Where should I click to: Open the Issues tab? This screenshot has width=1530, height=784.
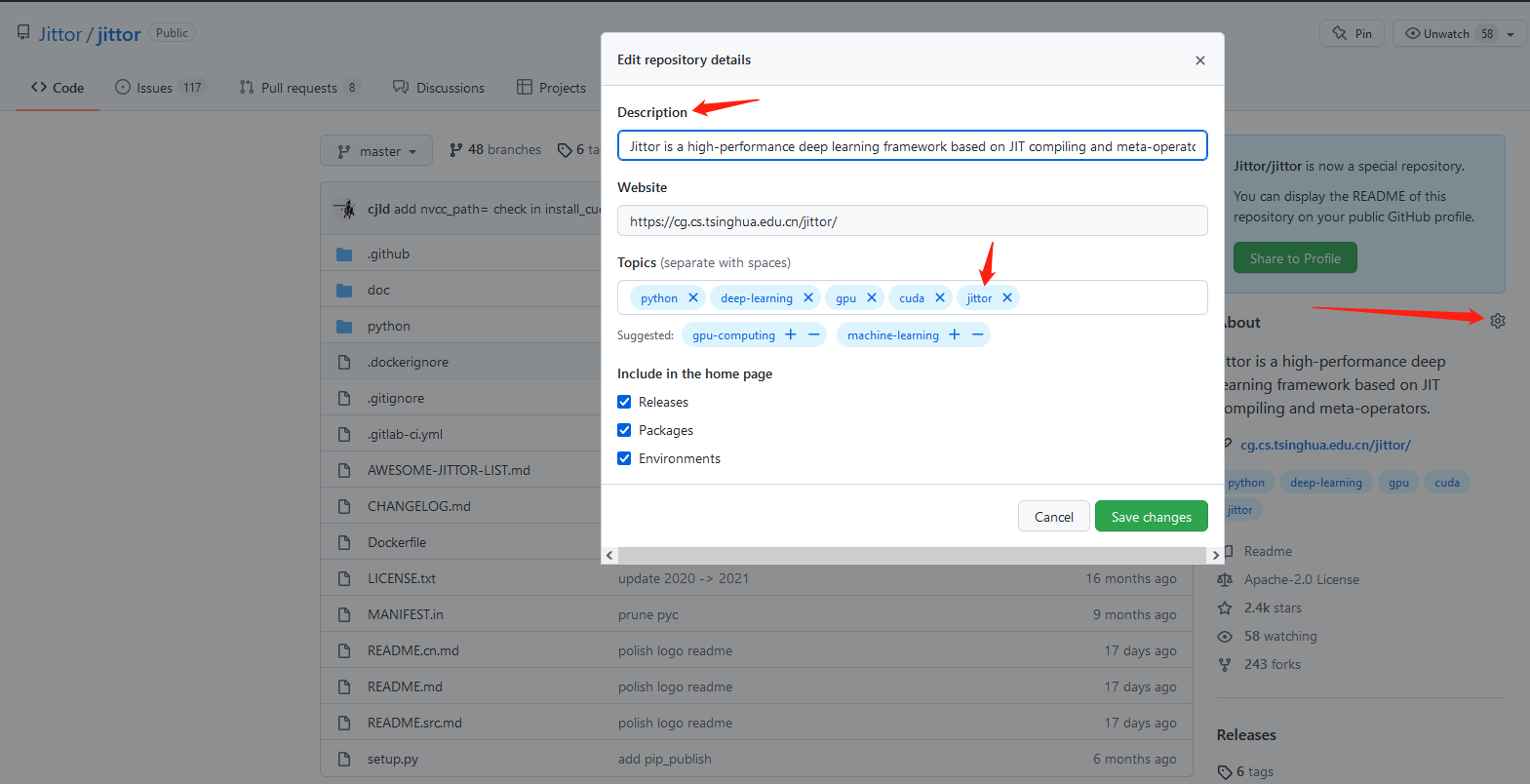tap(160, 88)
